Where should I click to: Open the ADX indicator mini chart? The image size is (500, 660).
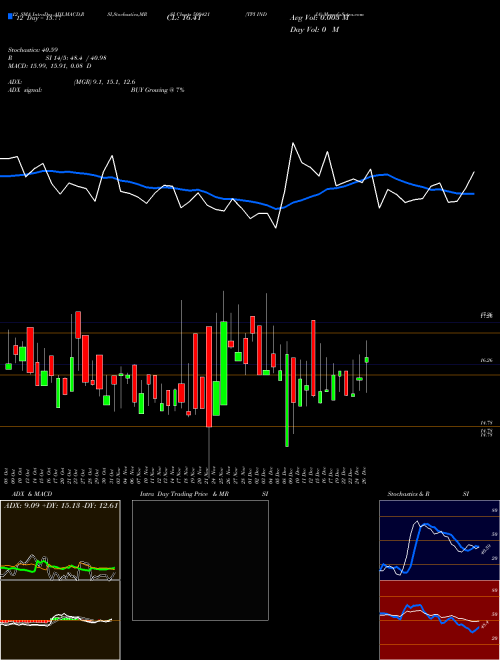(x=60, y=540)
